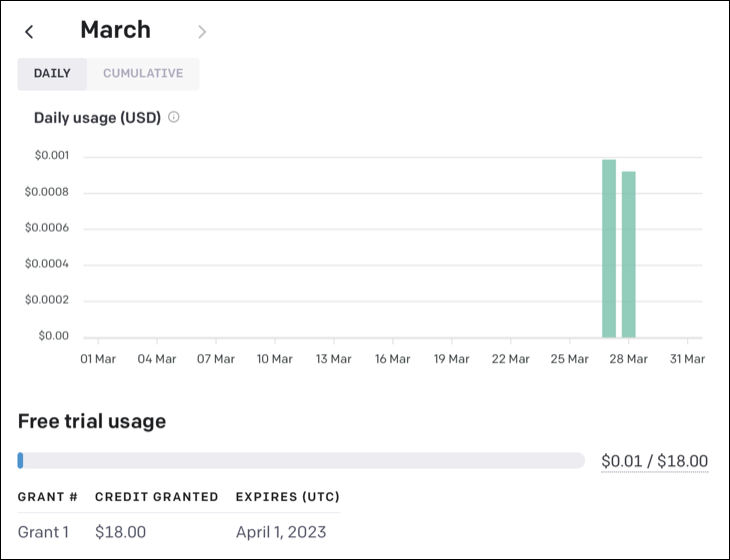Image resolution: width=730 pixels, height=560 pixels.
Task: Click the CREDIT GRANTED column header
Action: [x=156, y=497]
